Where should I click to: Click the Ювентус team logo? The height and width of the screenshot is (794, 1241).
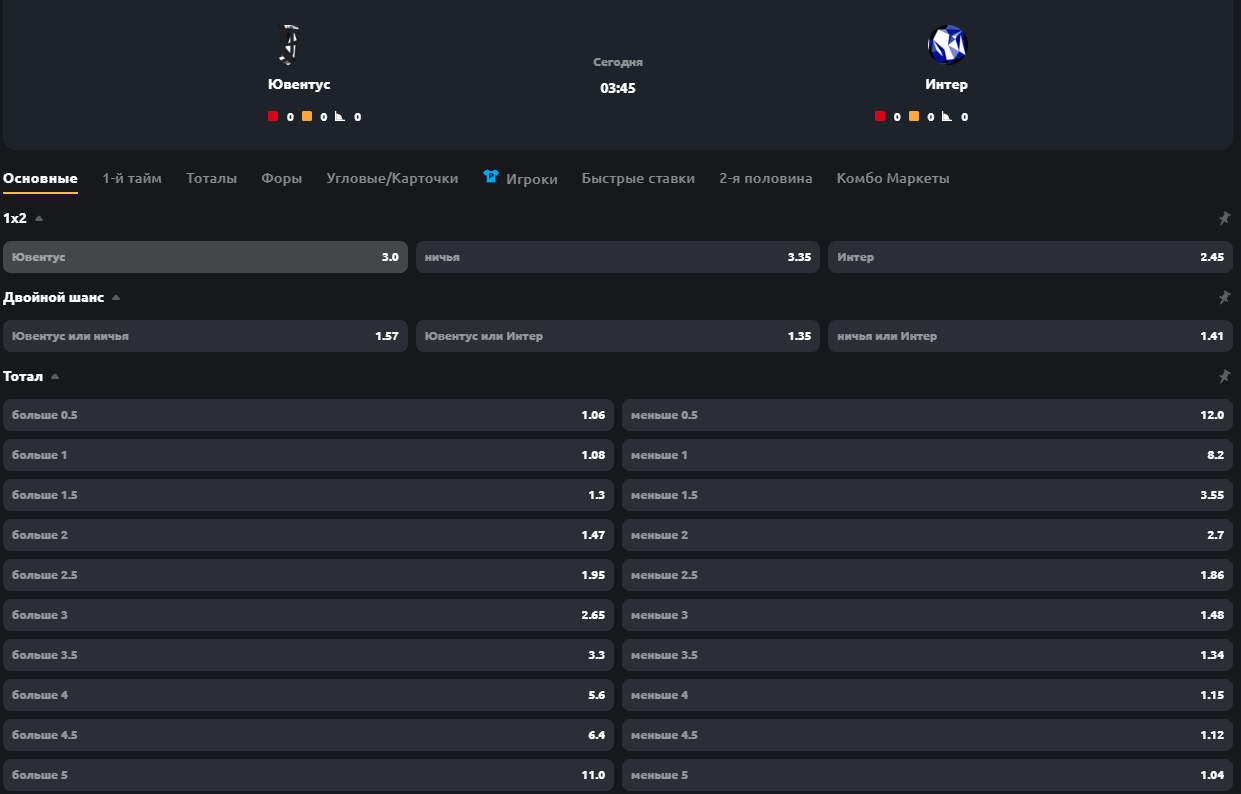[288, 45]
